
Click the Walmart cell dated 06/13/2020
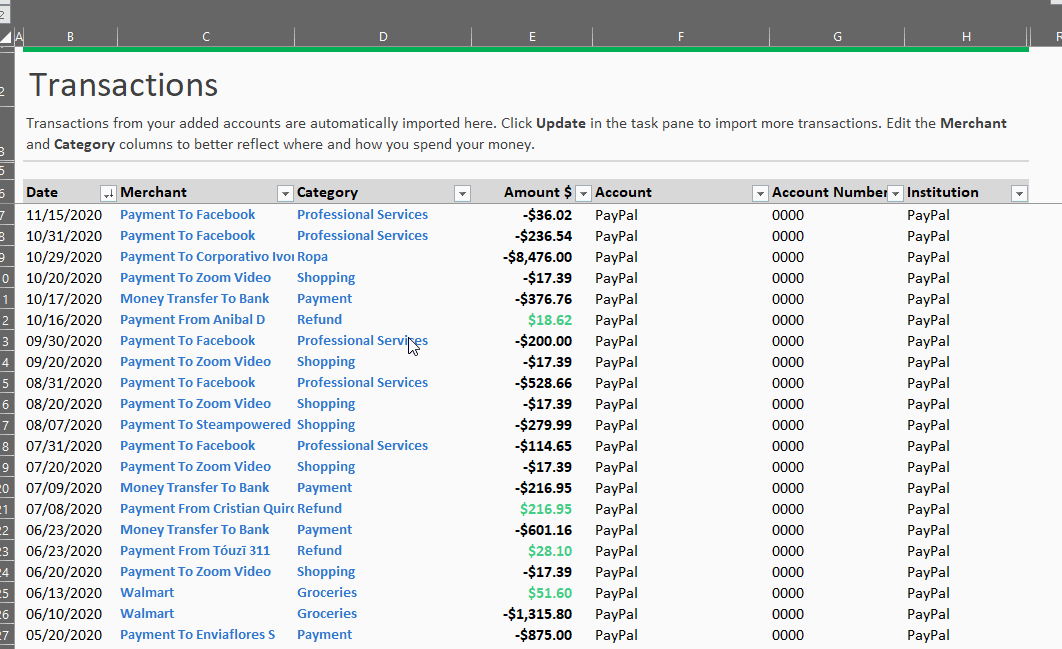point(147,593)
